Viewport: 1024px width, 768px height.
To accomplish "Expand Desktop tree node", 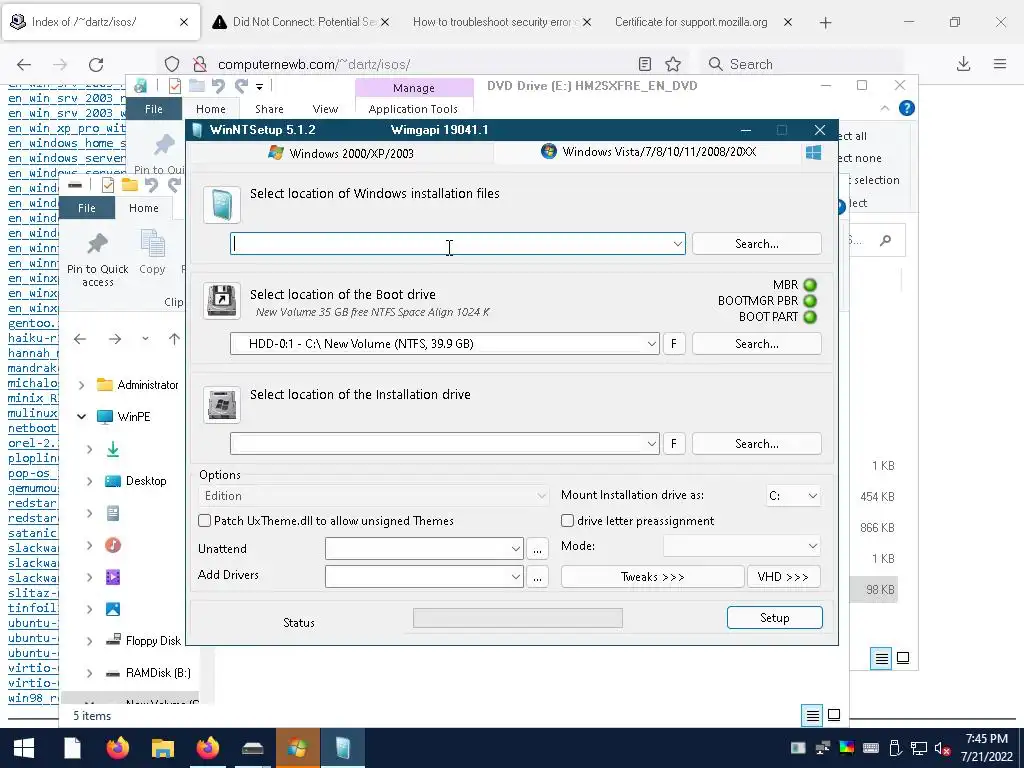I will 90,481.
